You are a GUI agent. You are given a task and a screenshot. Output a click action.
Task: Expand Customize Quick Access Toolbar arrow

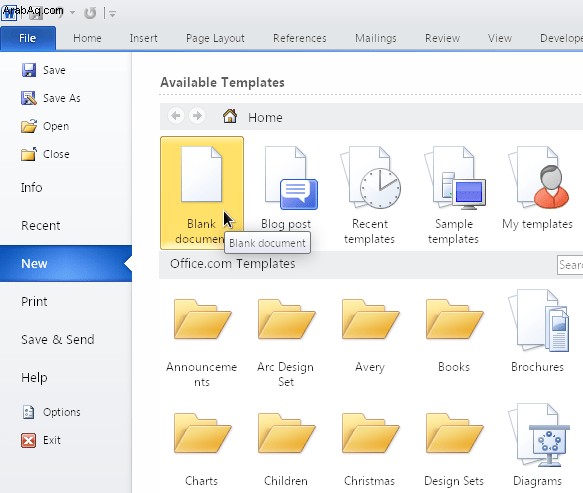112,14
